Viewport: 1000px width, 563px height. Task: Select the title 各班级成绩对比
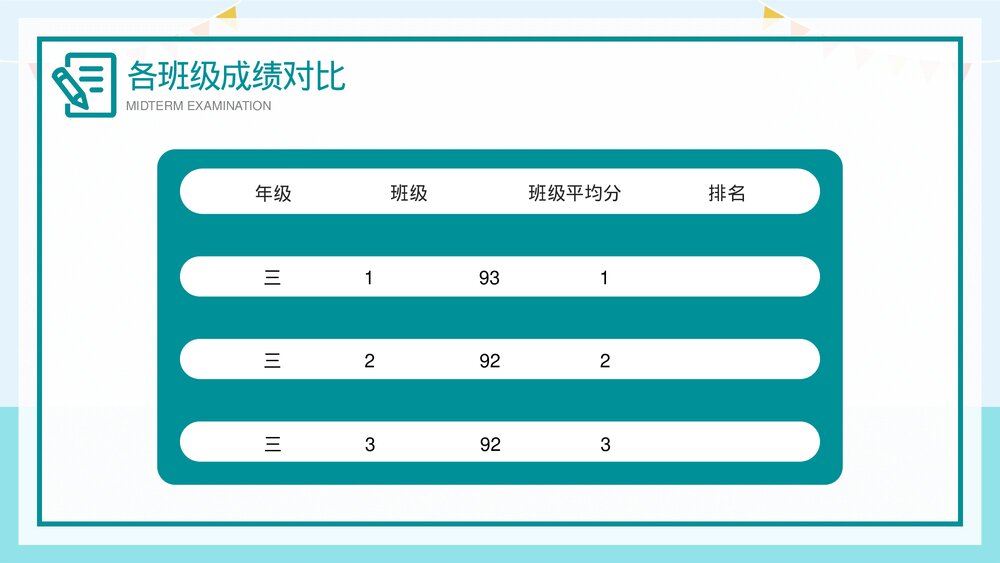point(237,77)
